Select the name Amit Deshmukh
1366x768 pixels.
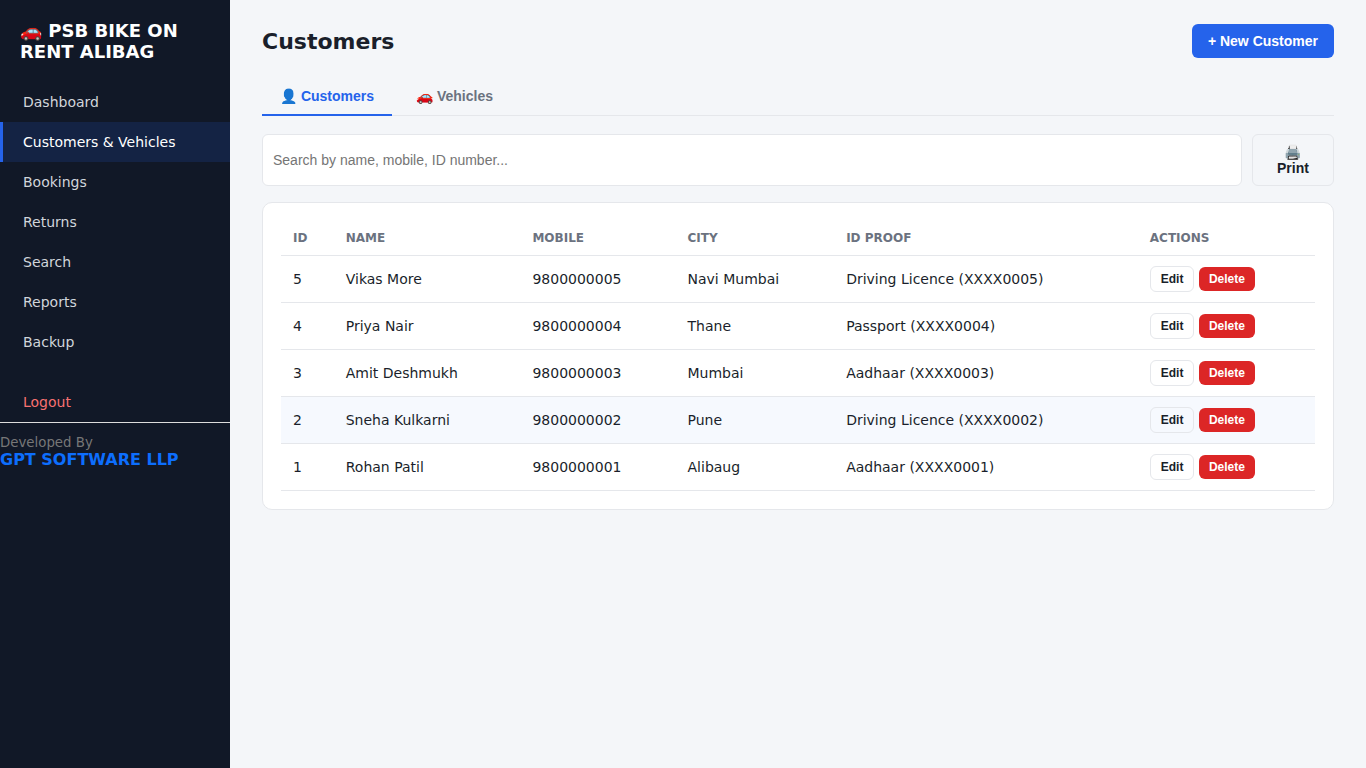click(x=402, y=373)
